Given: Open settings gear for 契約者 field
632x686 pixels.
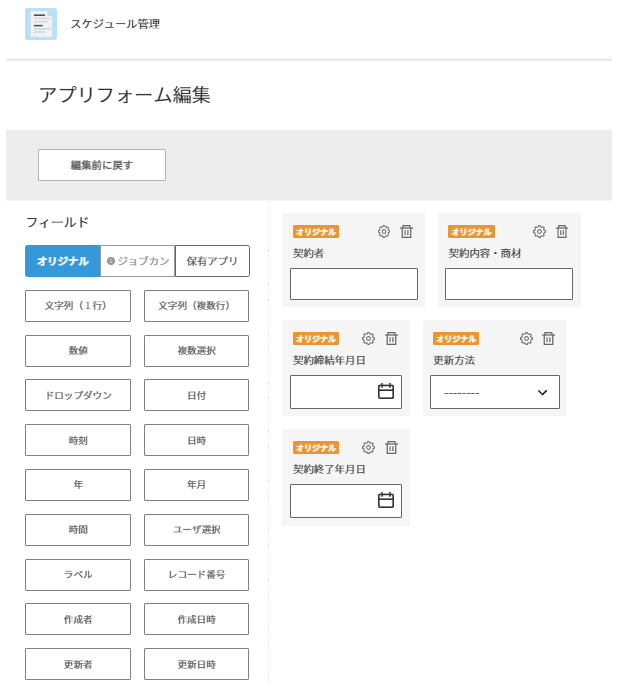Looking at the screenshot, I should pos(384,231).
